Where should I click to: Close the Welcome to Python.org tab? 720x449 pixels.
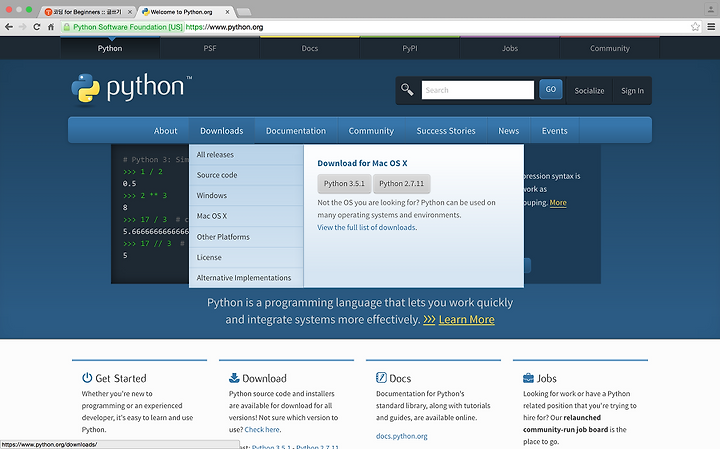[227, 12]
